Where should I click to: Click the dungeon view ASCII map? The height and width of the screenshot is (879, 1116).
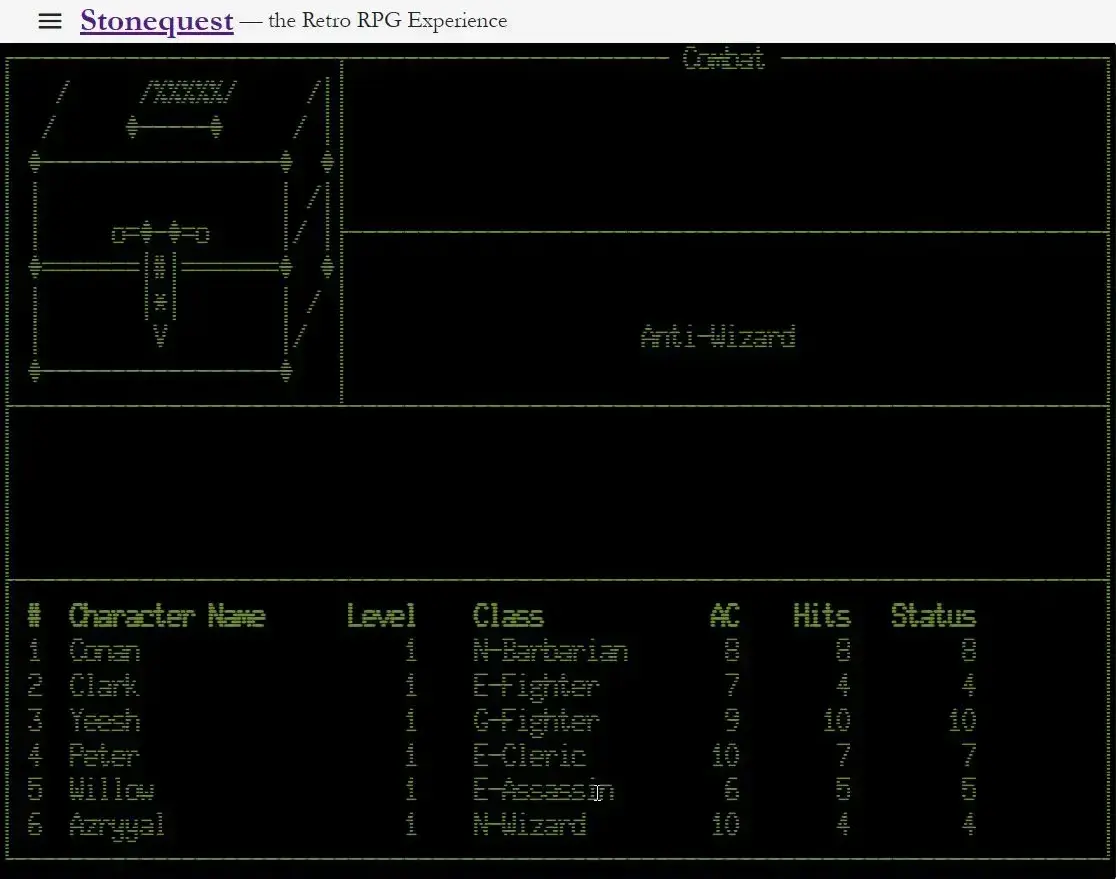point(181,231)
